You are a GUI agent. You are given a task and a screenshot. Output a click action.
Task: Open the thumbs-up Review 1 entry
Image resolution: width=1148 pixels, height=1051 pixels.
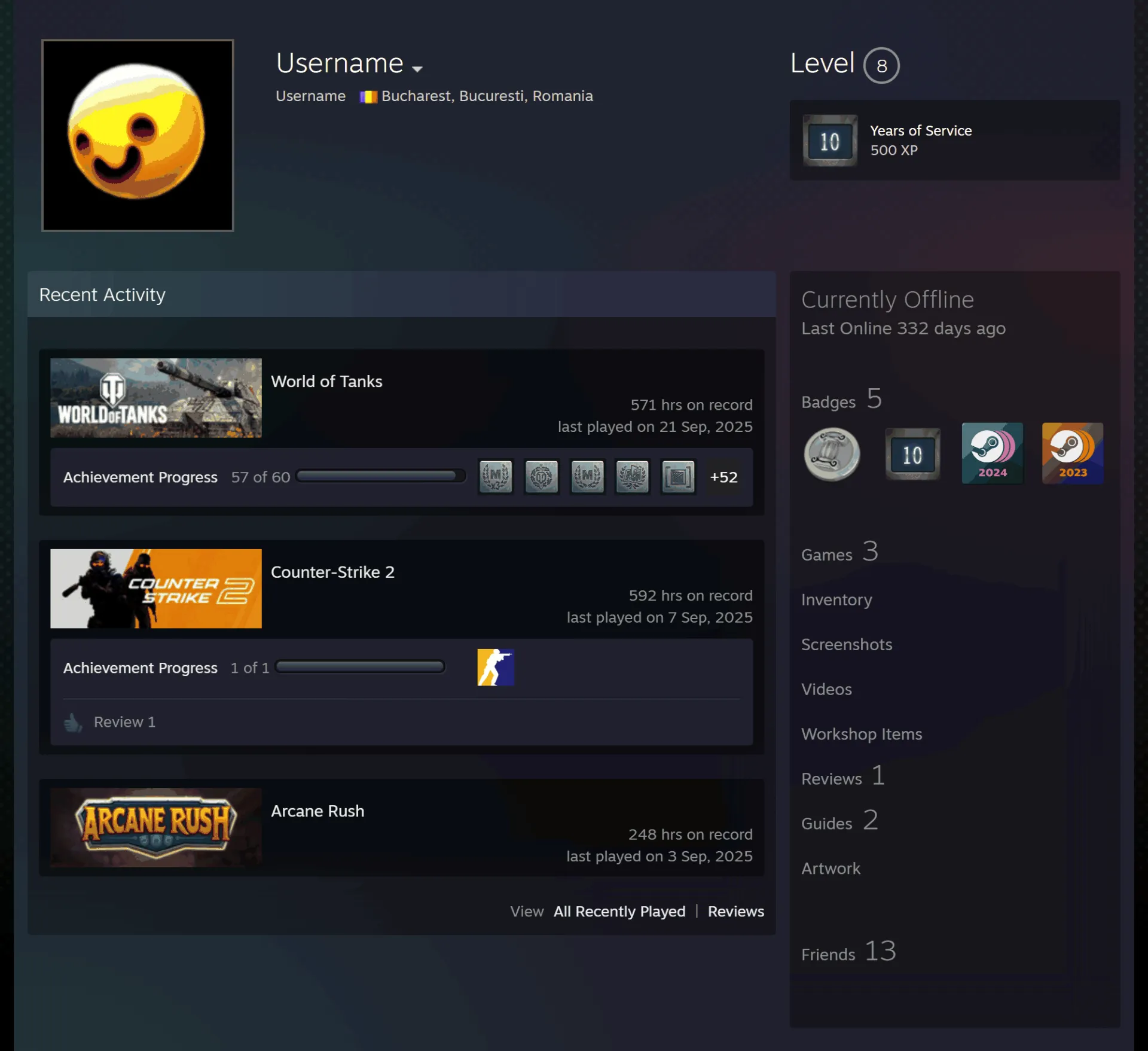tap(110, 722)
